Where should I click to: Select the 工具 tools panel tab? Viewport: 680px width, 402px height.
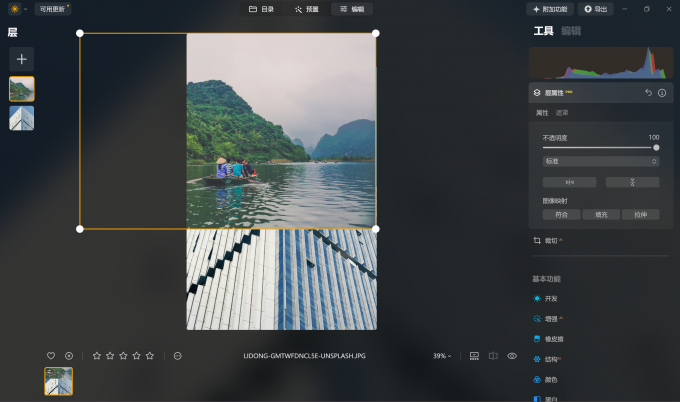point(543,31)
